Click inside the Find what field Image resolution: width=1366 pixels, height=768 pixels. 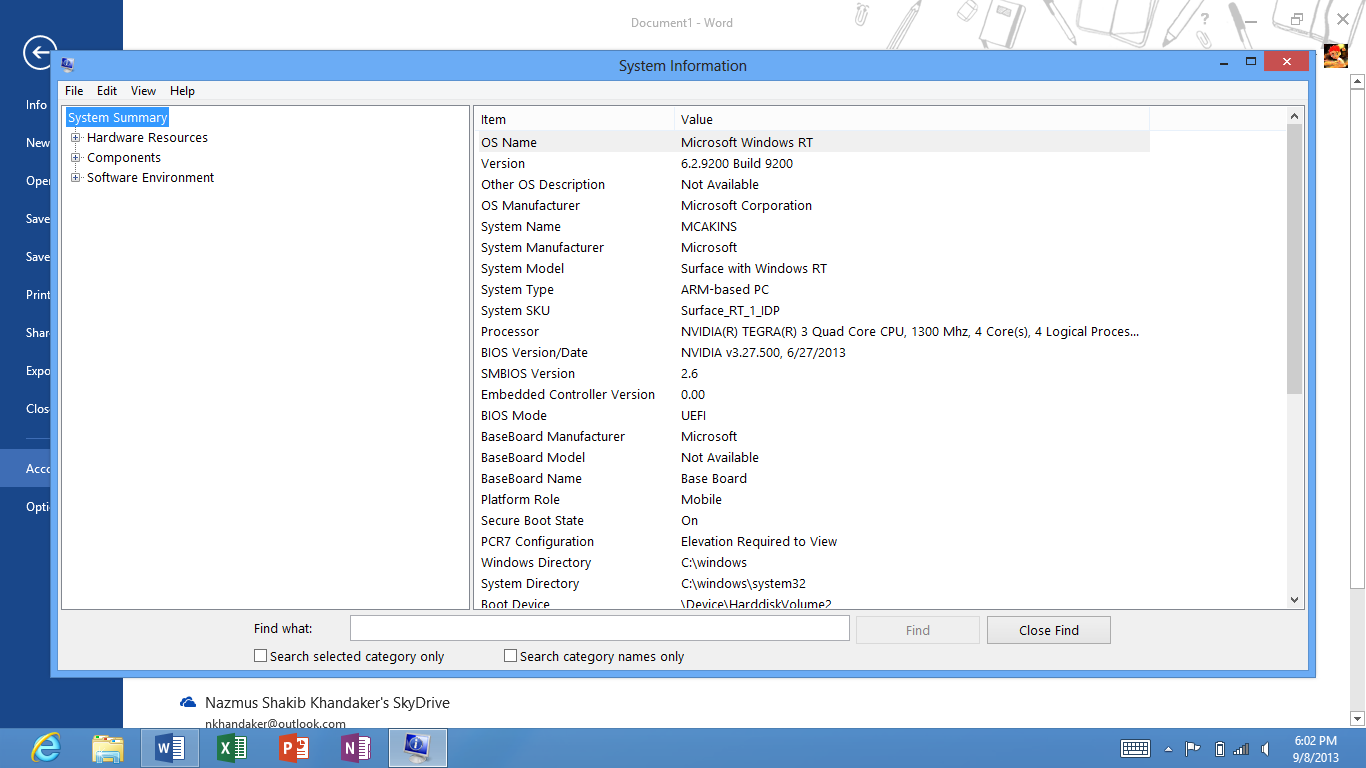tap(599, 628)
